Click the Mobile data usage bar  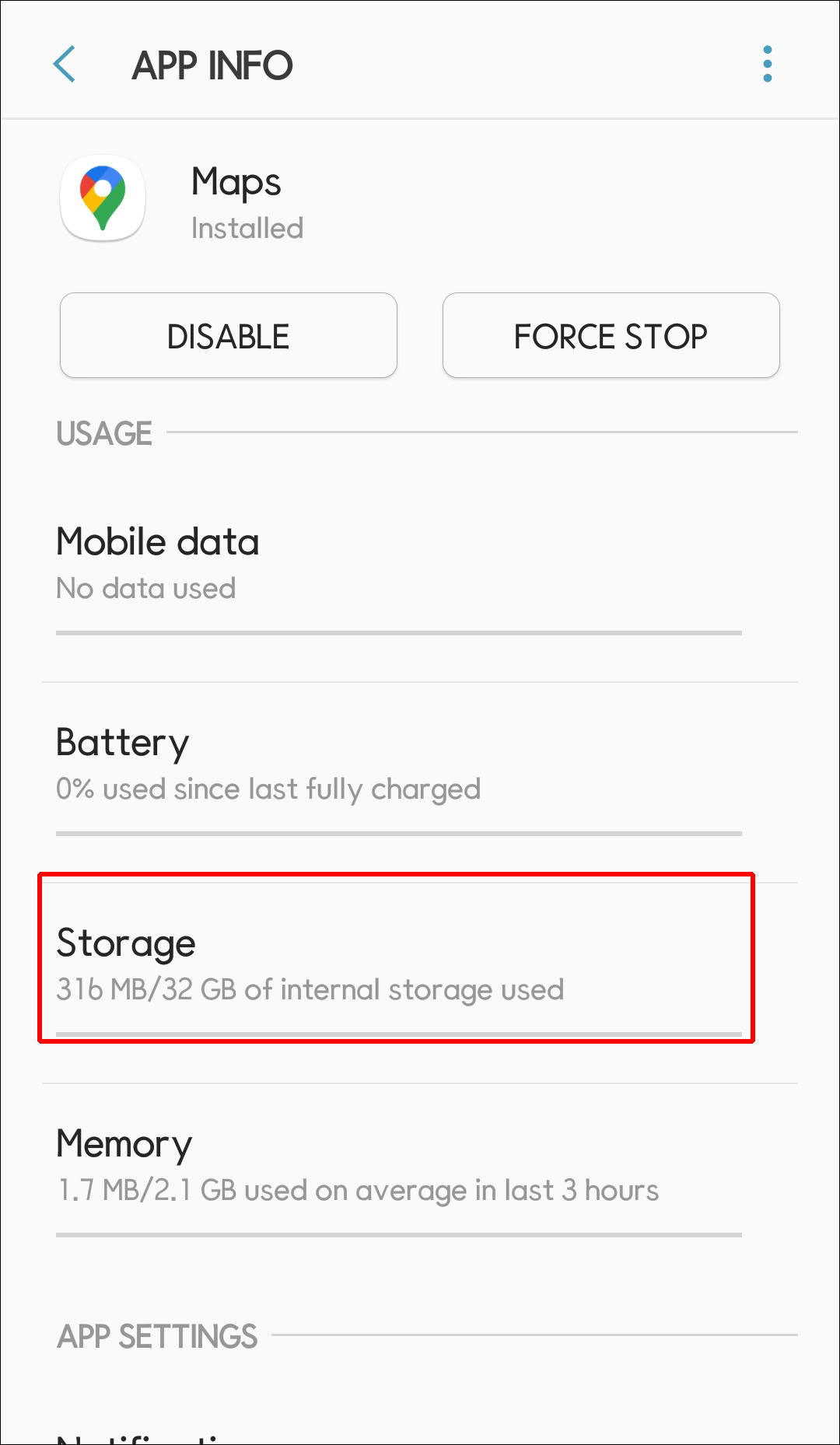398,633
